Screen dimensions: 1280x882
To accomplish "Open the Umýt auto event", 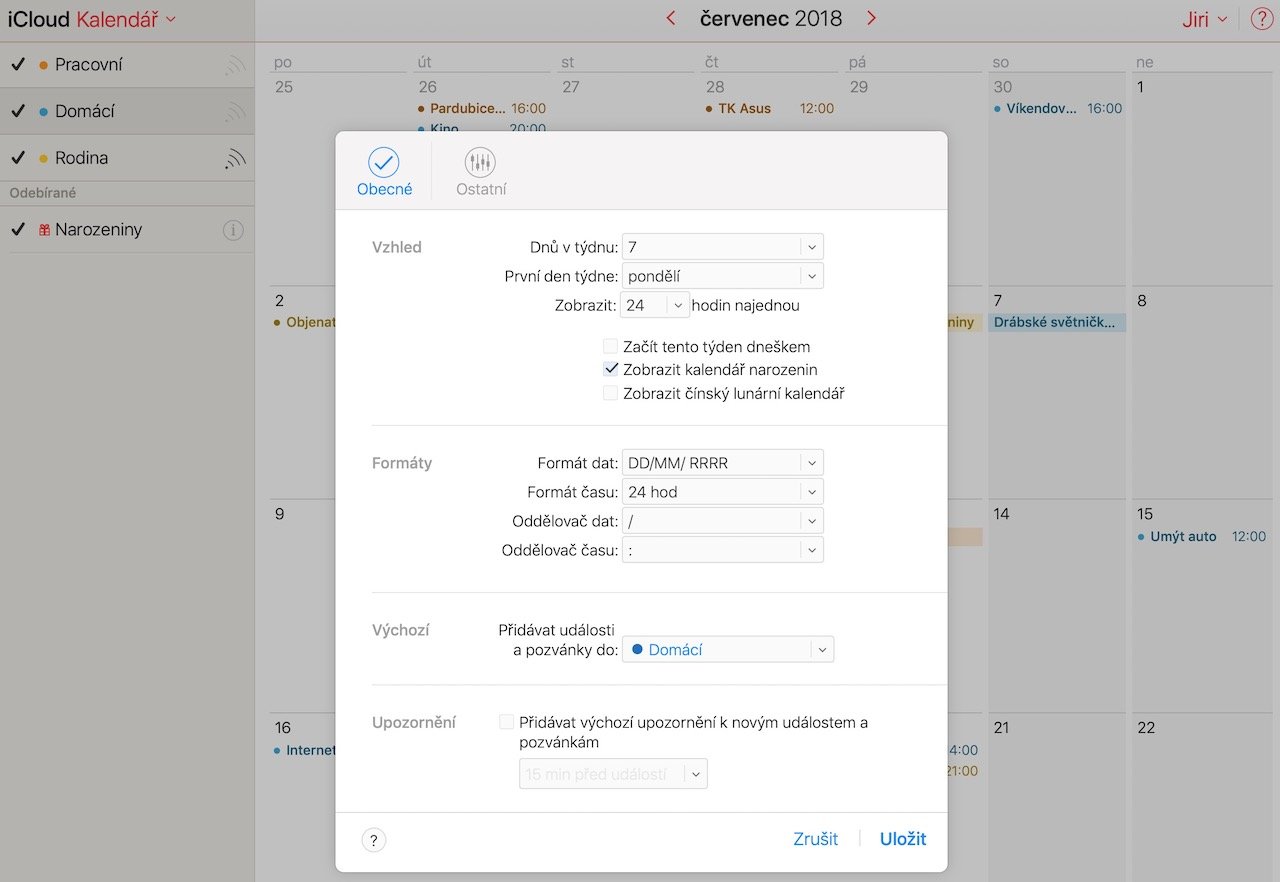I will 1202,536.
